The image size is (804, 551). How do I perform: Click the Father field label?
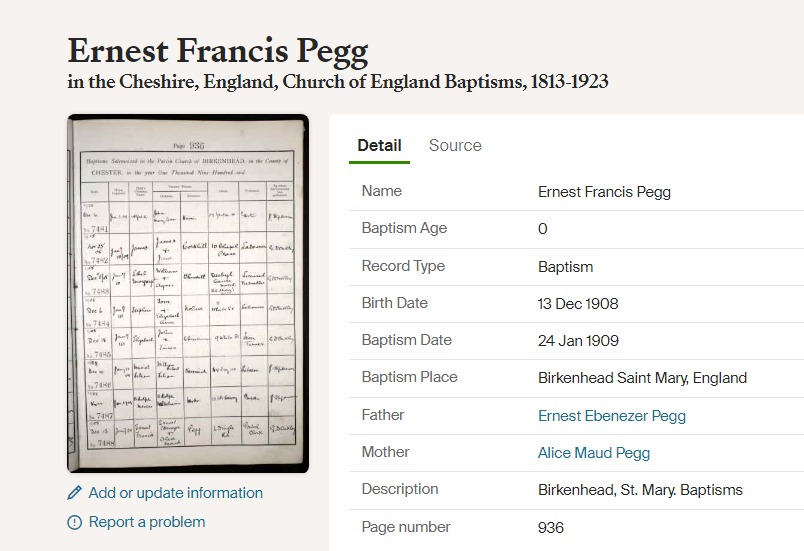(383, 415)
